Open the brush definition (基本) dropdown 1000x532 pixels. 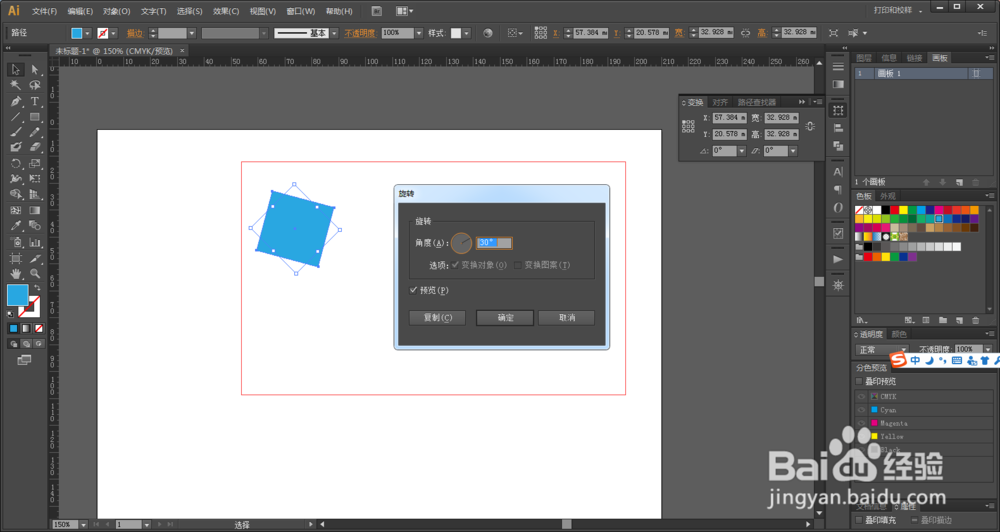334,33
